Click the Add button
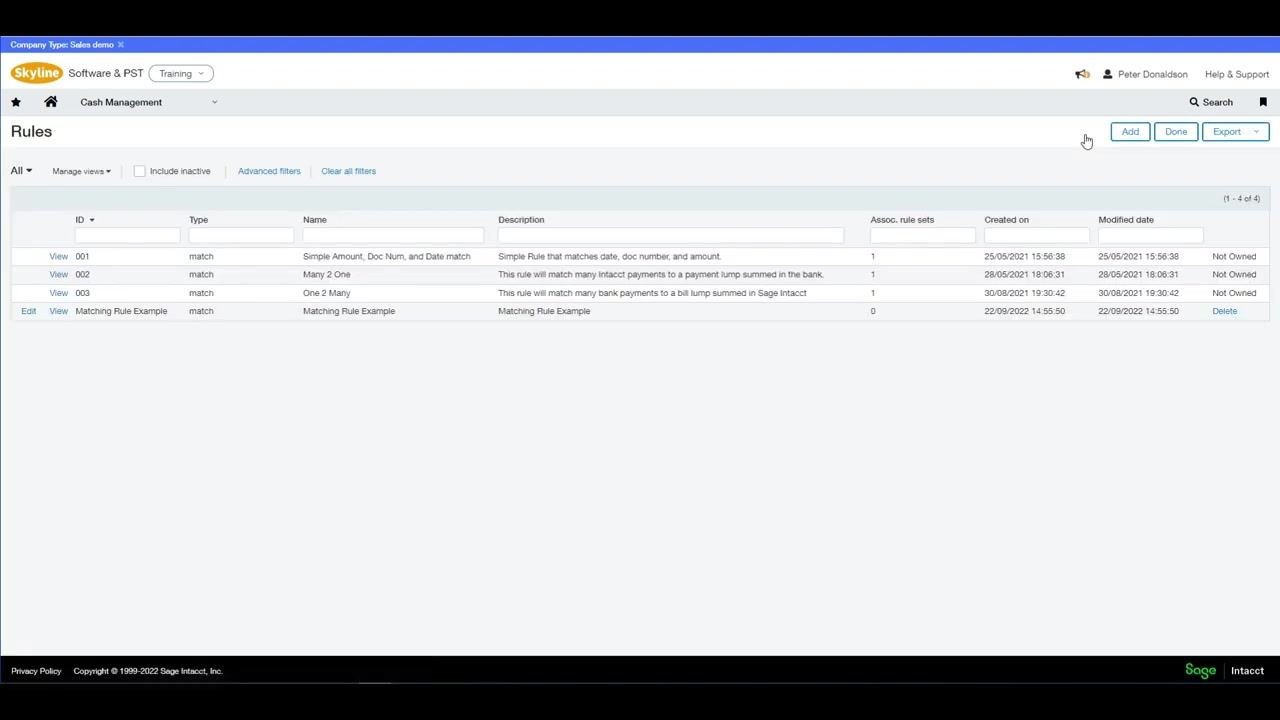The image size is (1280, 720). 1130,132
